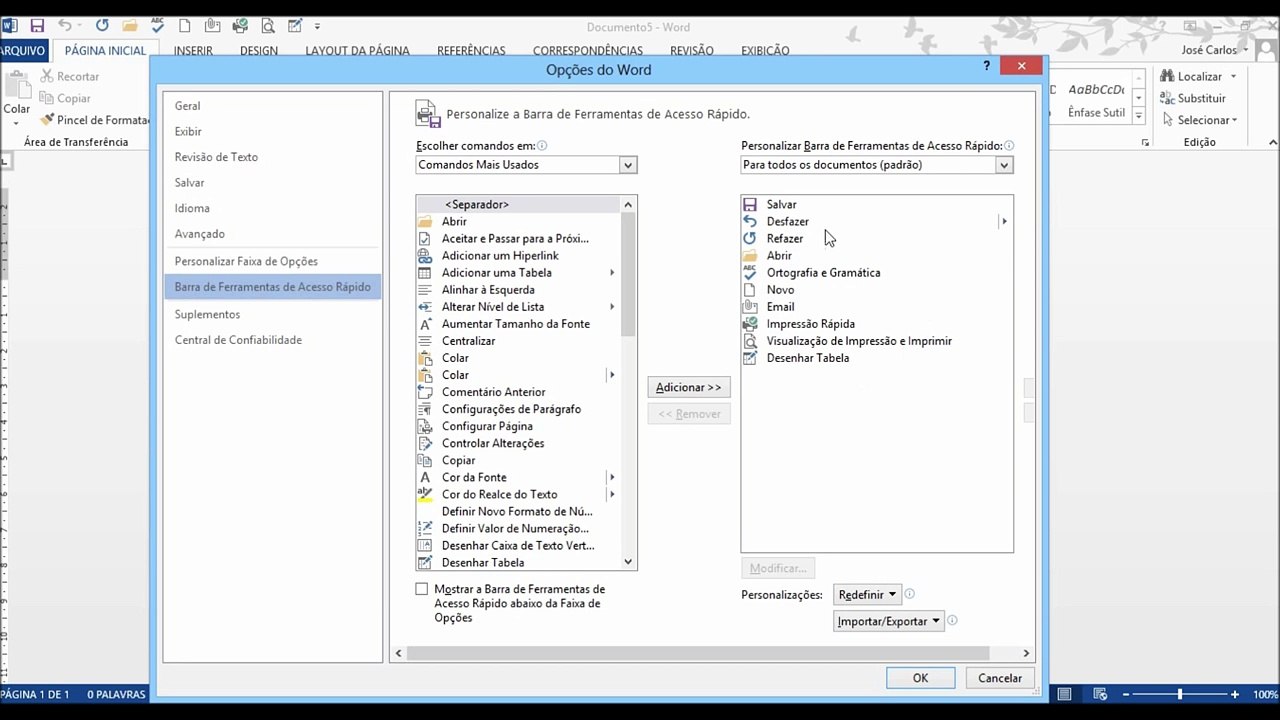Click the zoom out minus icon in status bar

[1126, 694]
